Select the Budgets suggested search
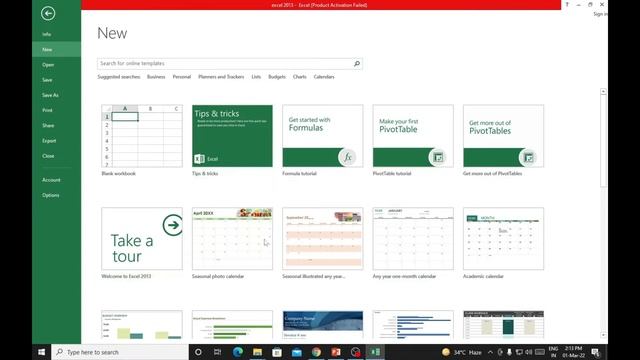This screenshot has height=360, width=640. point(277,77)
